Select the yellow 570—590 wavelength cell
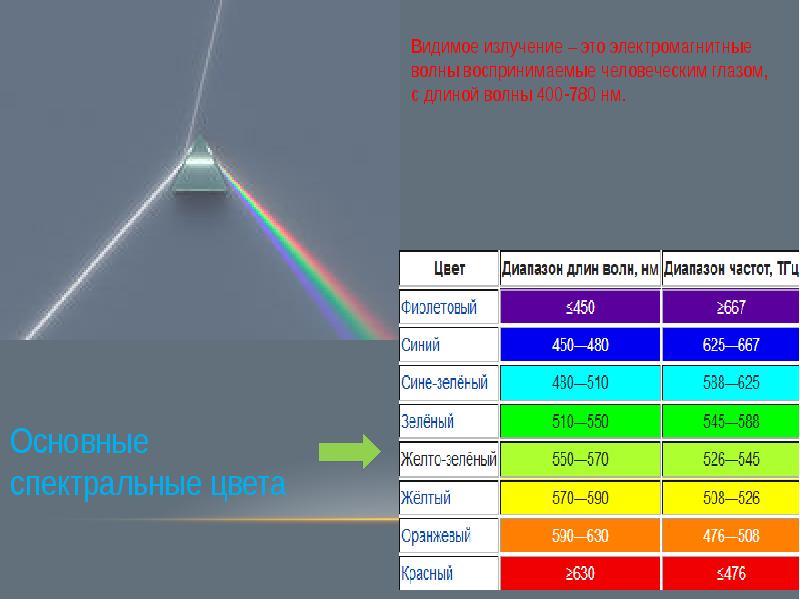 [580, 497]
